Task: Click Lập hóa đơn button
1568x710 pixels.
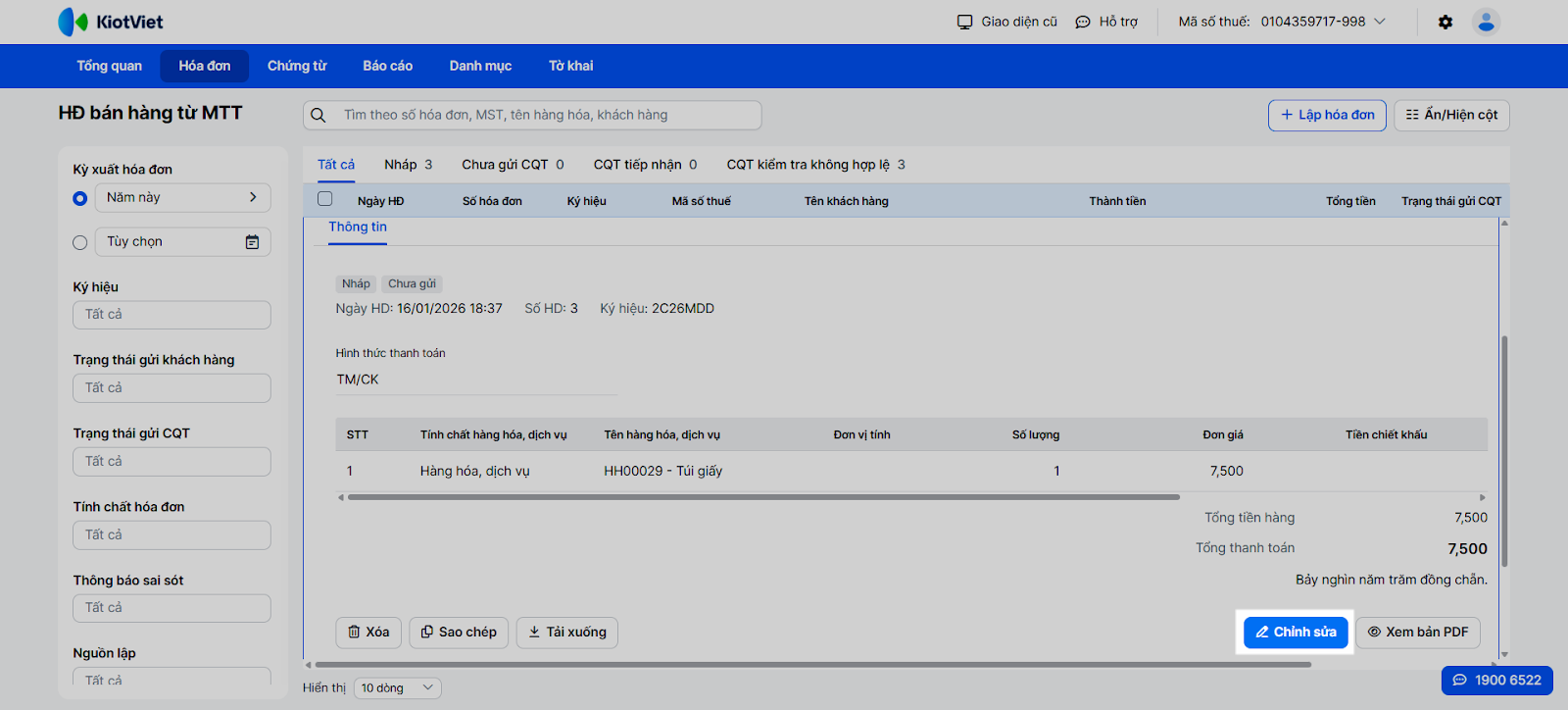Action: tap(1327, 115)
